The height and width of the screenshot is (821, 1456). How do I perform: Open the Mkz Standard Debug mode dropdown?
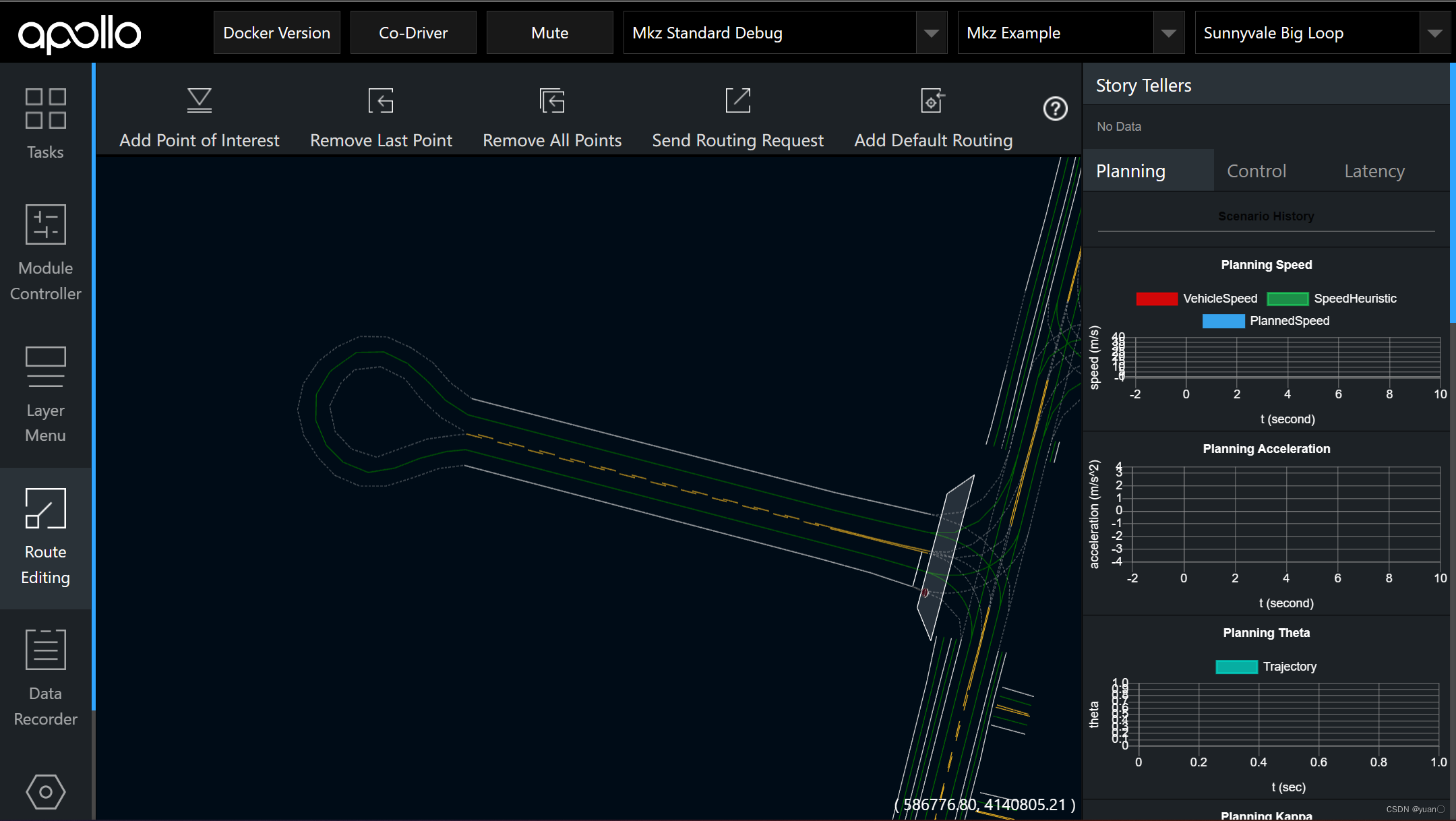pyautogui.click(x=785, y=32)
